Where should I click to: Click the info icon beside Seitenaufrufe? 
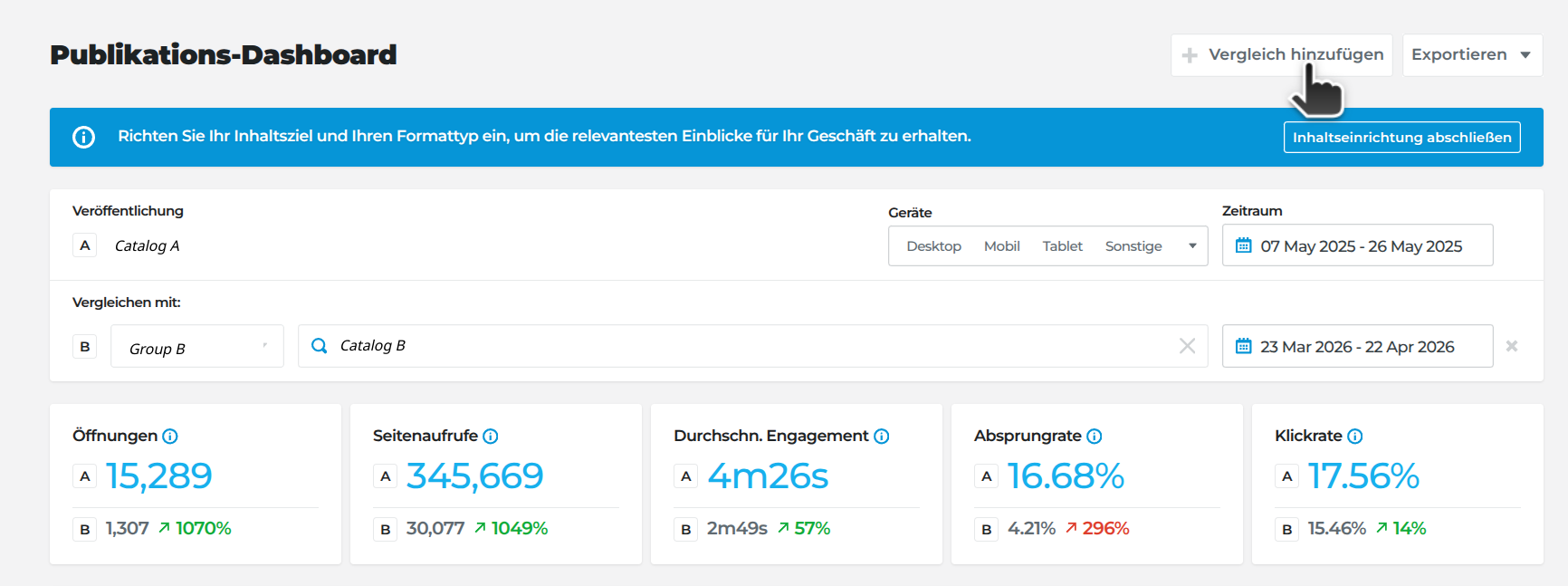(491, 437)
